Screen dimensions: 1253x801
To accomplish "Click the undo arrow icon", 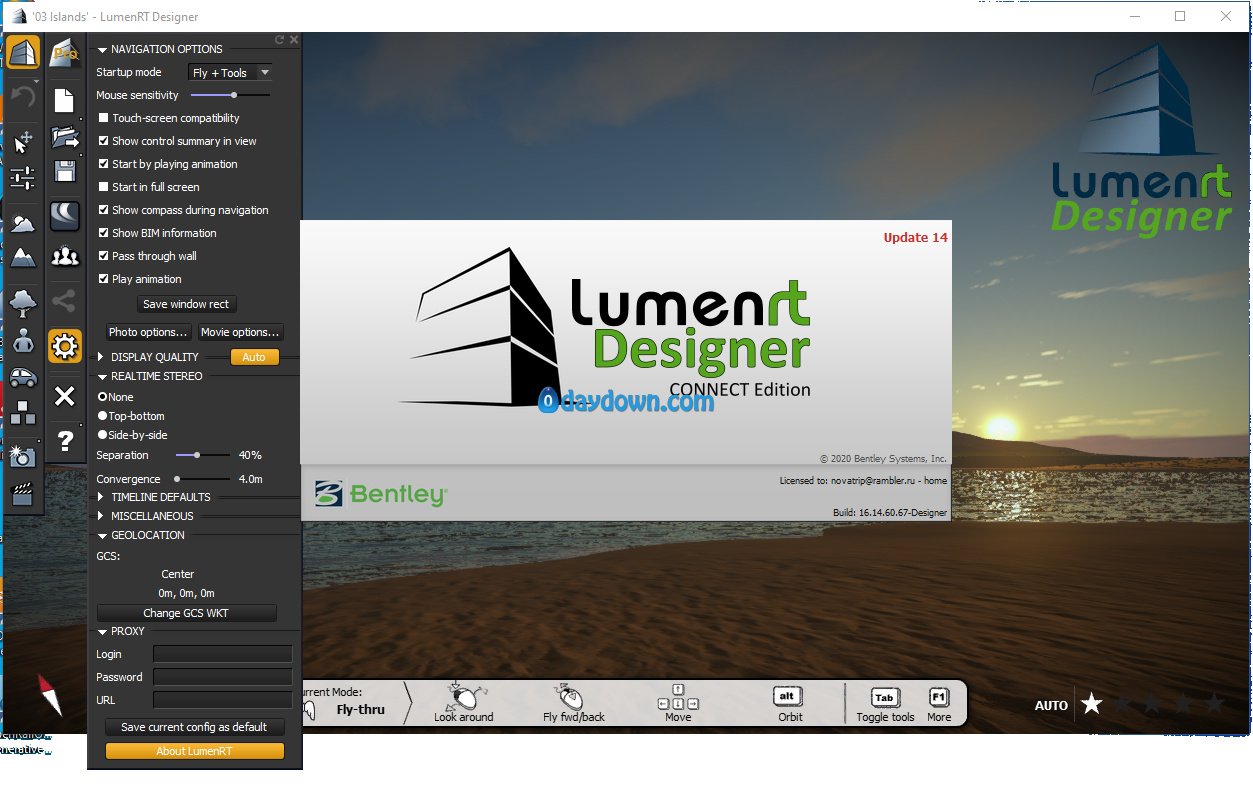I will click(x=22, y=97).
